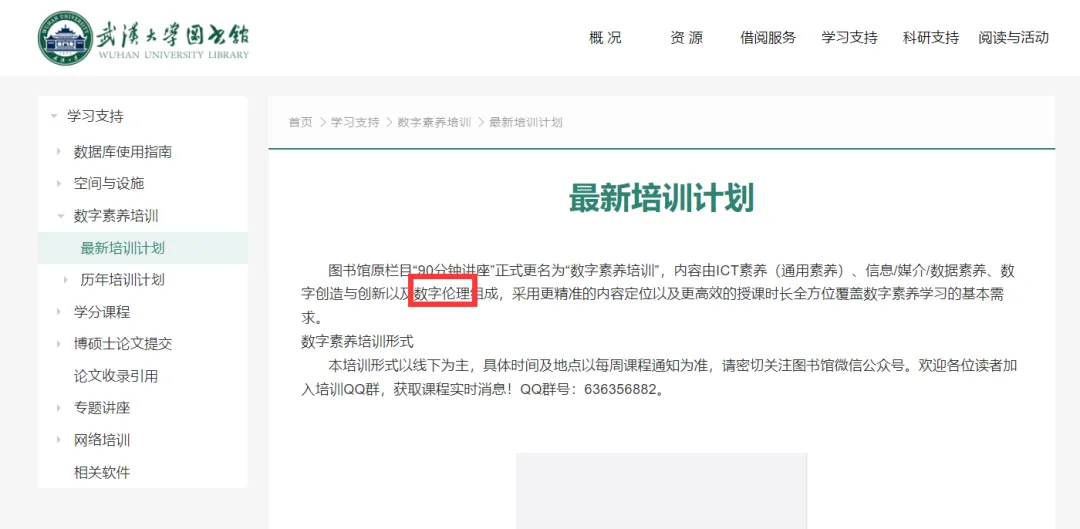Open 学分课程 in the sidebar
The width and height of the screenshot is (1080, 529).
click(x=101, y=312)
